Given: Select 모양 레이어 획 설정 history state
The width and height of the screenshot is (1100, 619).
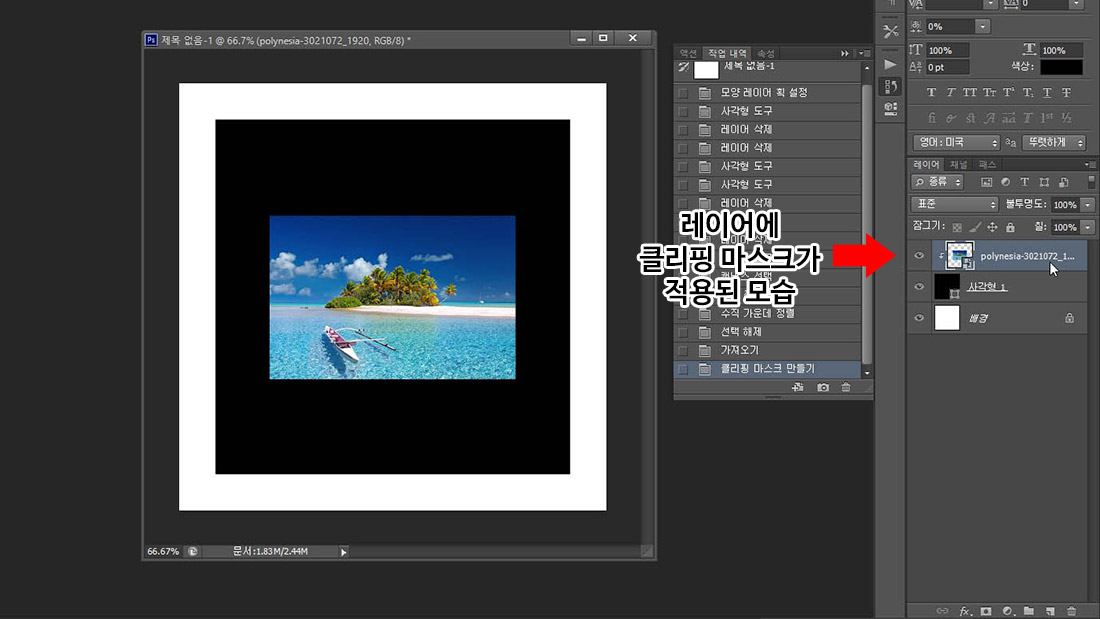Looking at the screenshot, I should (767, 93).
